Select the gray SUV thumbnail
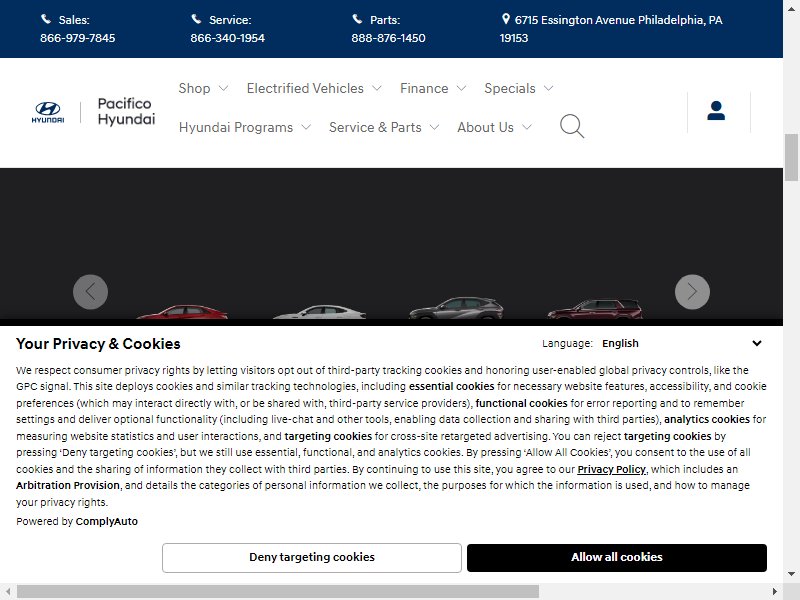The width and height of the screenshot is (800, 600). tap(457, 309)
